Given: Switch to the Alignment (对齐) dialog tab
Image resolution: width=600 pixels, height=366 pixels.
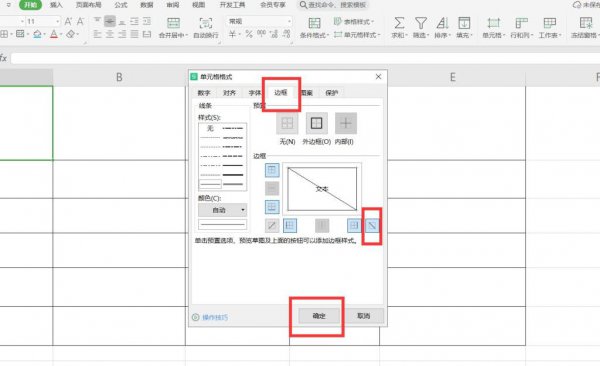Looking at the screenshot, I should pos(230,93).
